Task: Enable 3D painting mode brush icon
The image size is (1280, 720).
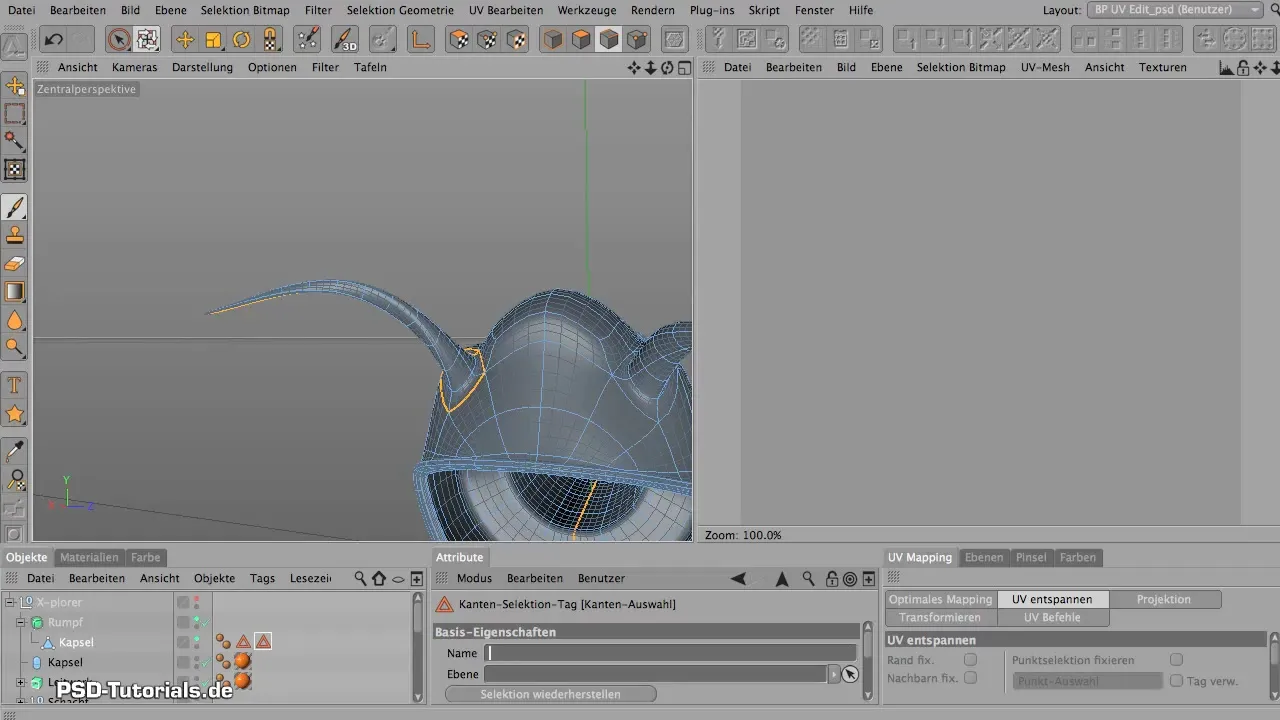Action: pyautogui.click(x=346, y=40)
